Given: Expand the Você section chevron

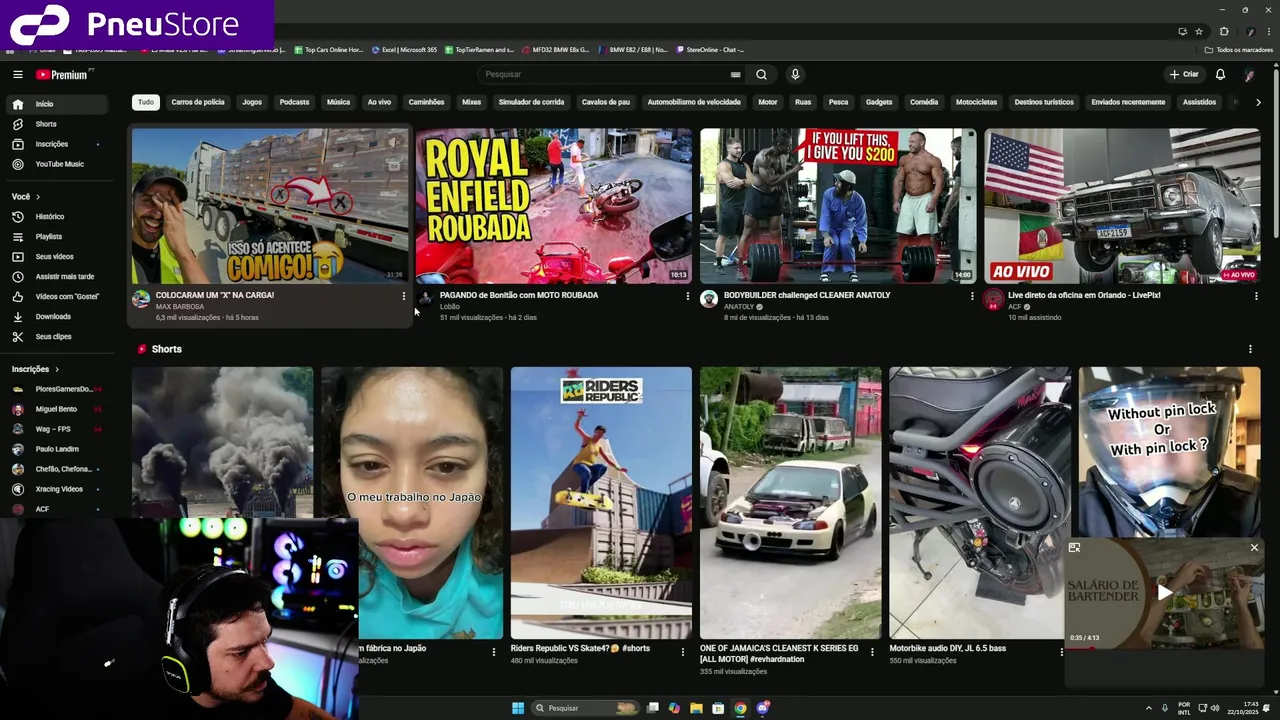Looking at the screenshot, I should [x=39, y=197].
